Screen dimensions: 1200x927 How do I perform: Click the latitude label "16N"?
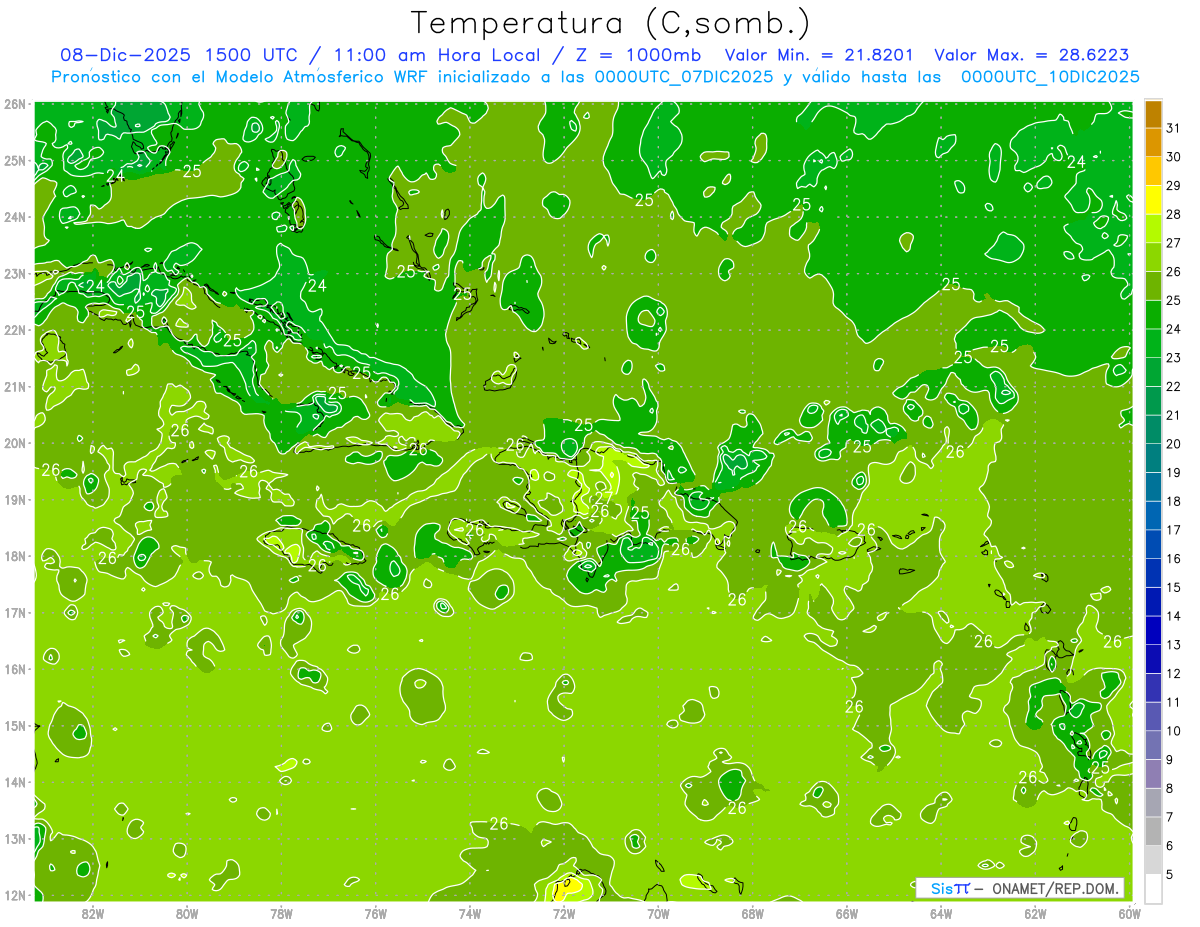coord(14,669)
